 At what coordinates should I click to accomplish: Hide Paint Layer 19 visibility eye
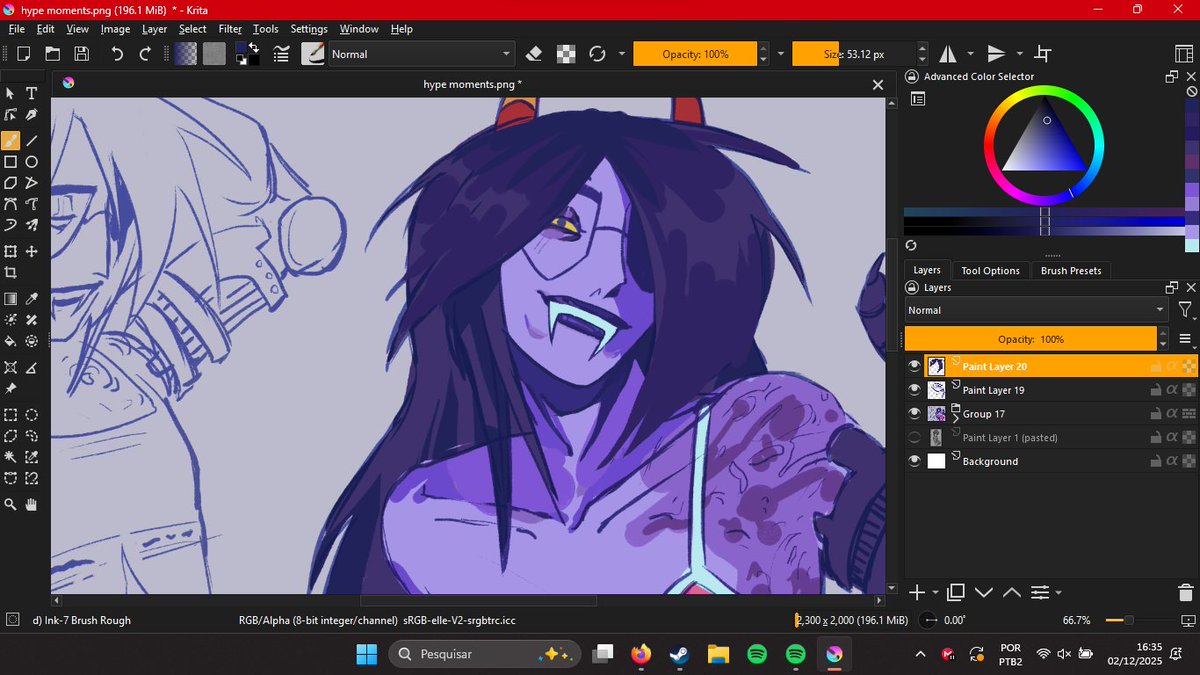pyautogui.click(x=914, y=390)
